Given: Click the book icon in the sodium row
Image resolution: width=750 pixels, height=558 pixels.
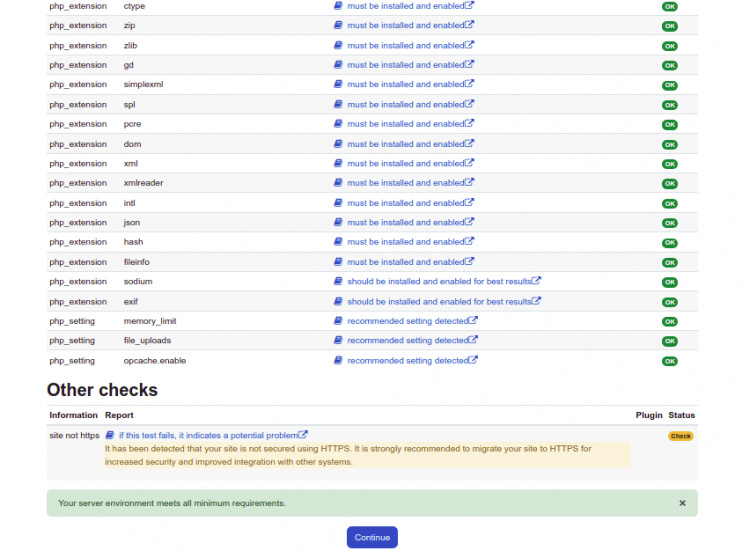Looking at the screenshot, I should click(338, 282).
